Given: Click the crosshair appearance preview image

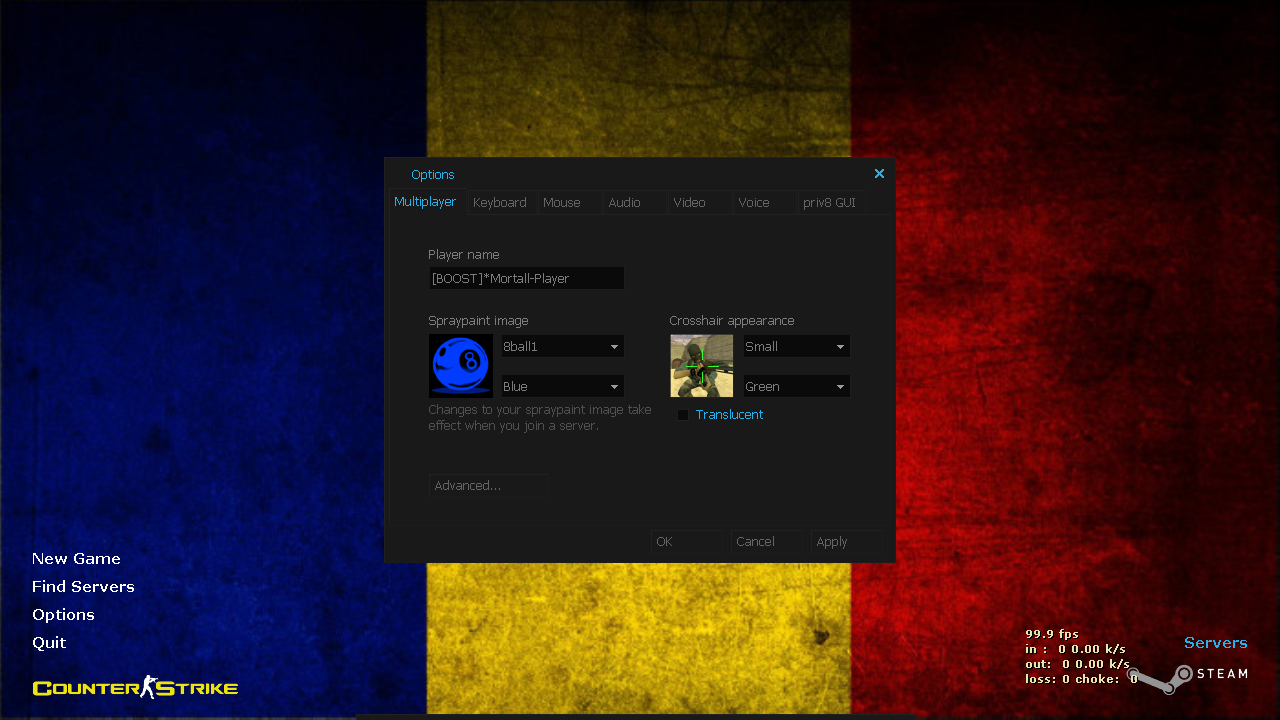Looking at the screenshot, I should [700, 365].
